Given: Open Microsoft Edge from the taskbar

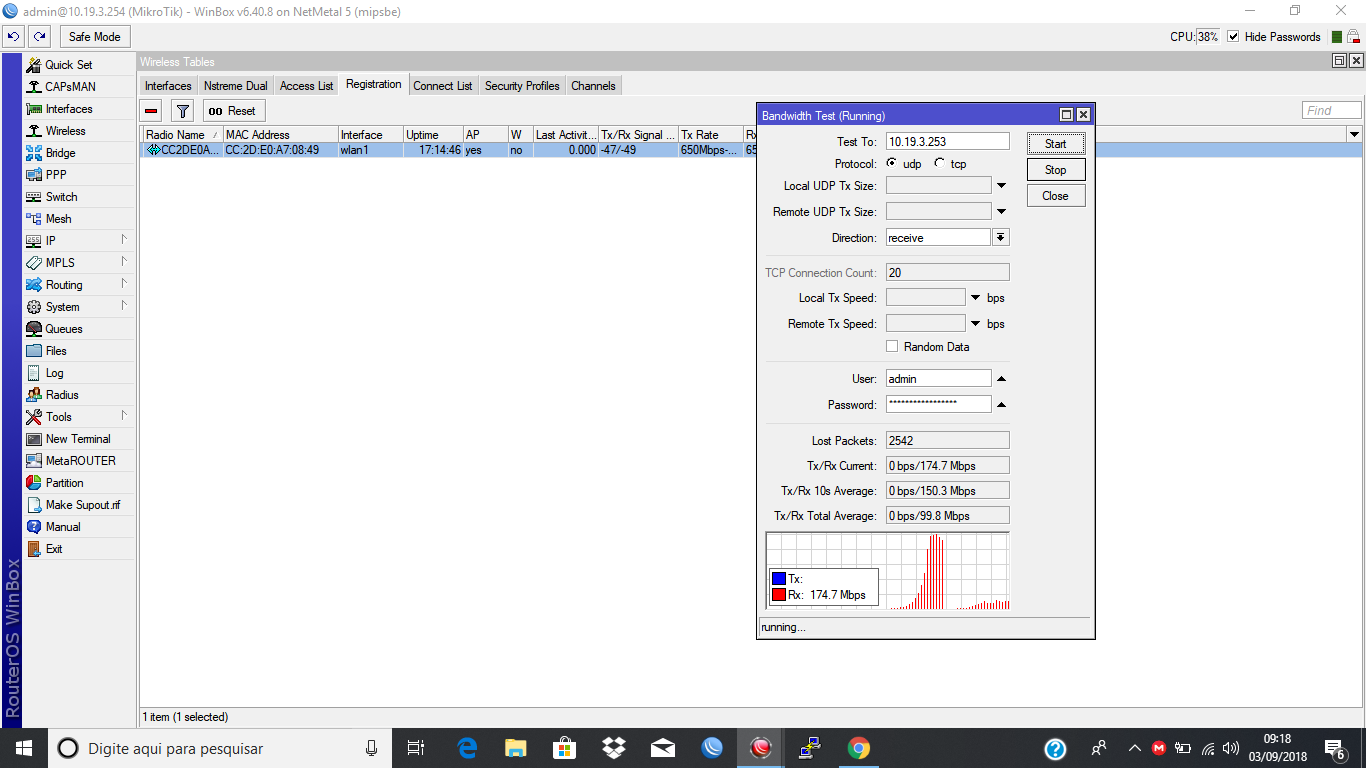Looking at the screenshot, I should (467, 748).
